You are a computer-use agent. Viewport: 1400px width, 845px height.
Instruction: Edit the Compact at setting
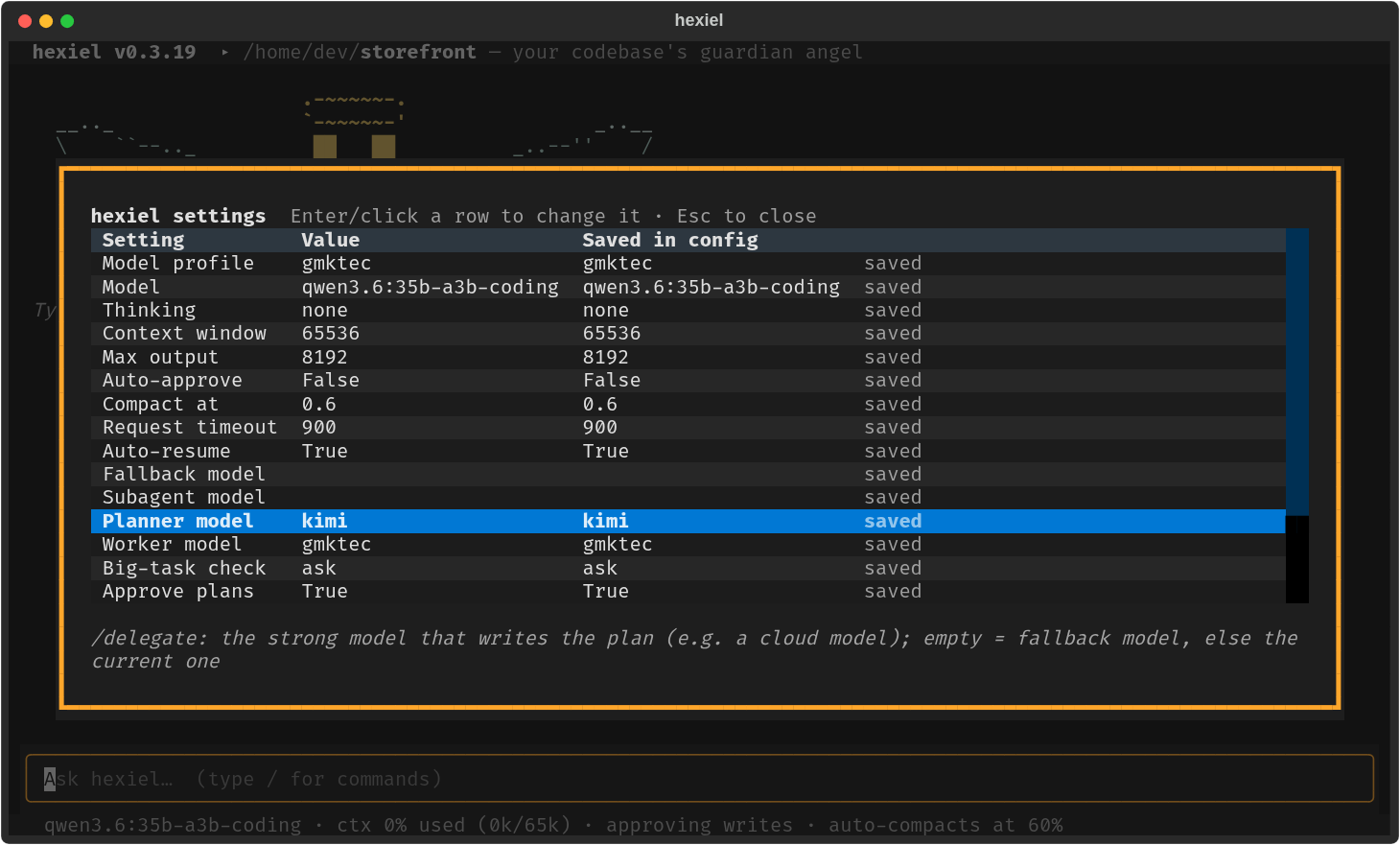click(688, 405)
